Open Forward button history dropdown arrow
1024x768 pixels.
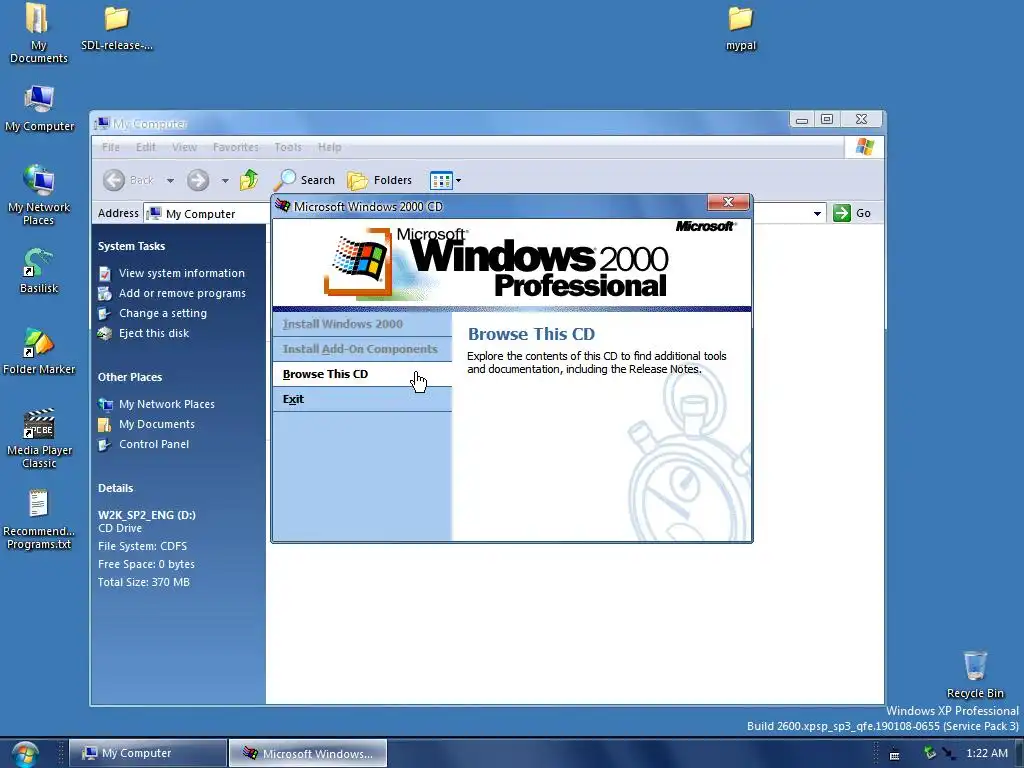tap(225, 180)
